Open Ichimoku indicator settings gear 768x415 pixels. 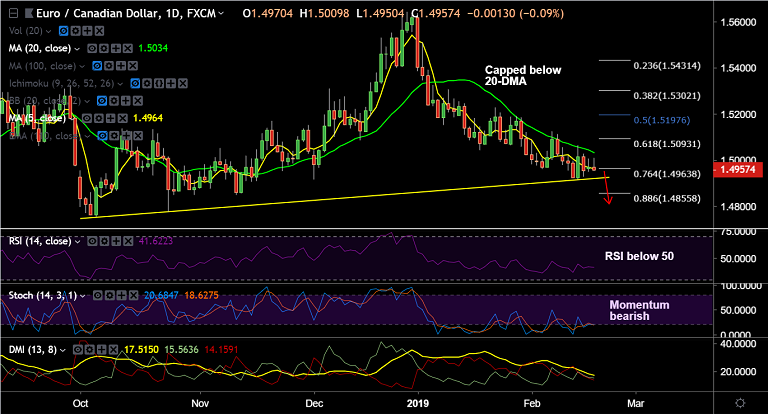pos(147,84)
